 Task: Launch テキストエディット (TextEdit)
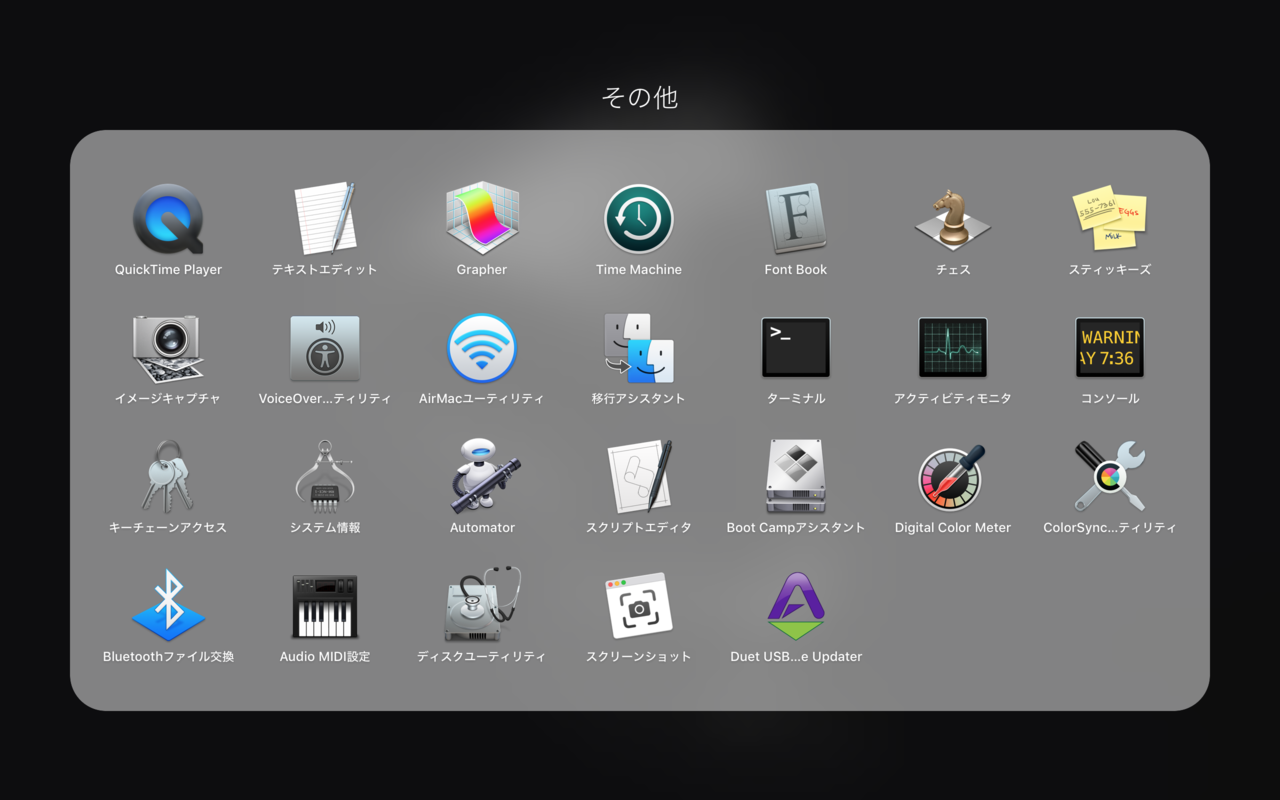point(325,218)
